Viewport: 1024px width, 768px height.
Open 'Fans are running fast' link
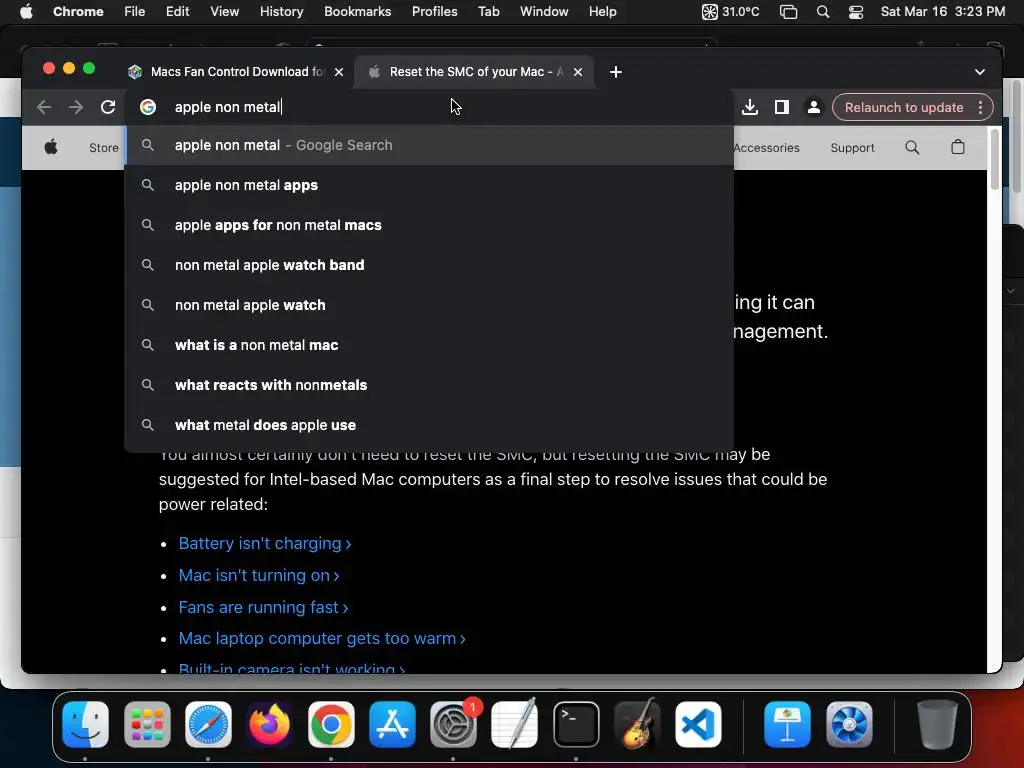click(263, 607)
